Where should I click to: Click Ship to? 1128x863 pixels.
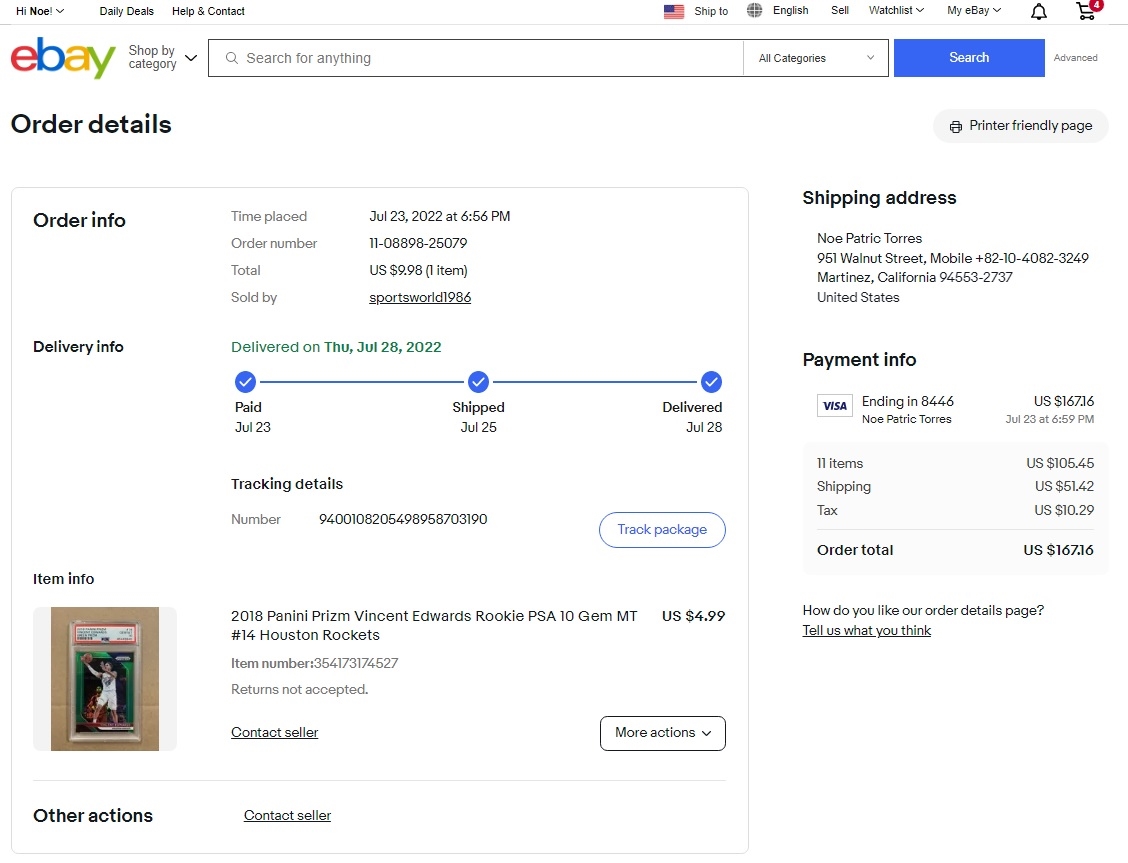pyautogui.click(x=711, y=12)
